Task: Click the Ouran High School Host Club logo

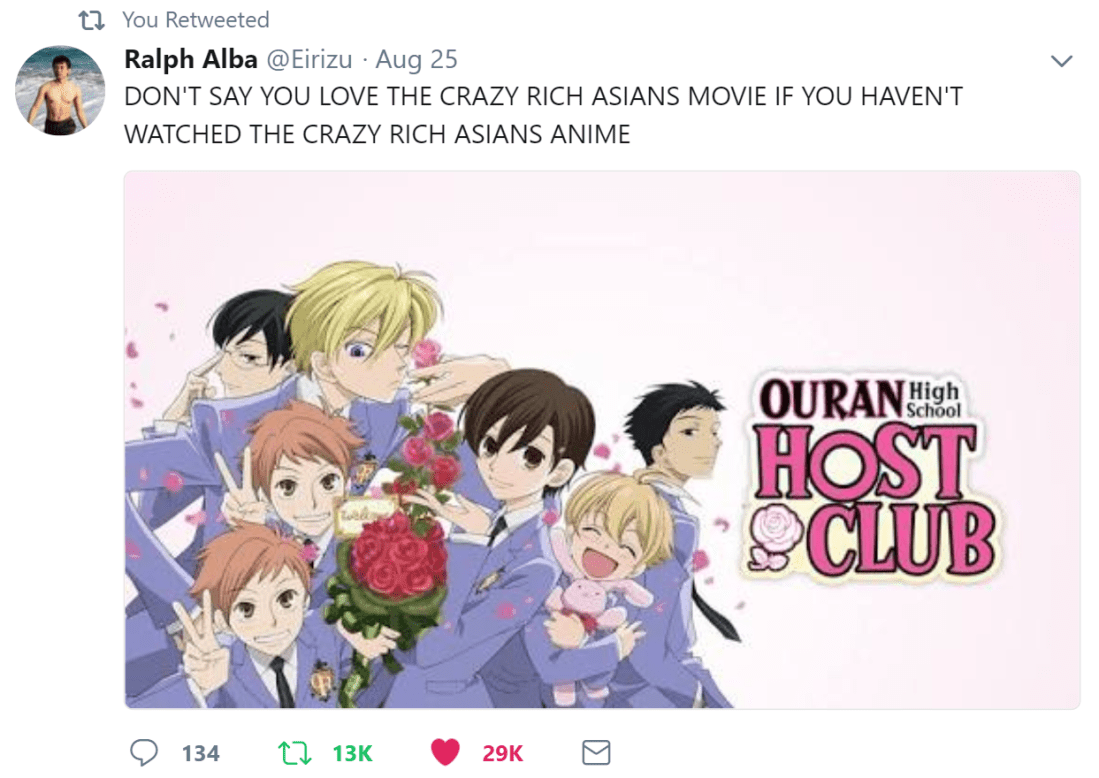Action: pyautogui.click(x=868, y=477)
